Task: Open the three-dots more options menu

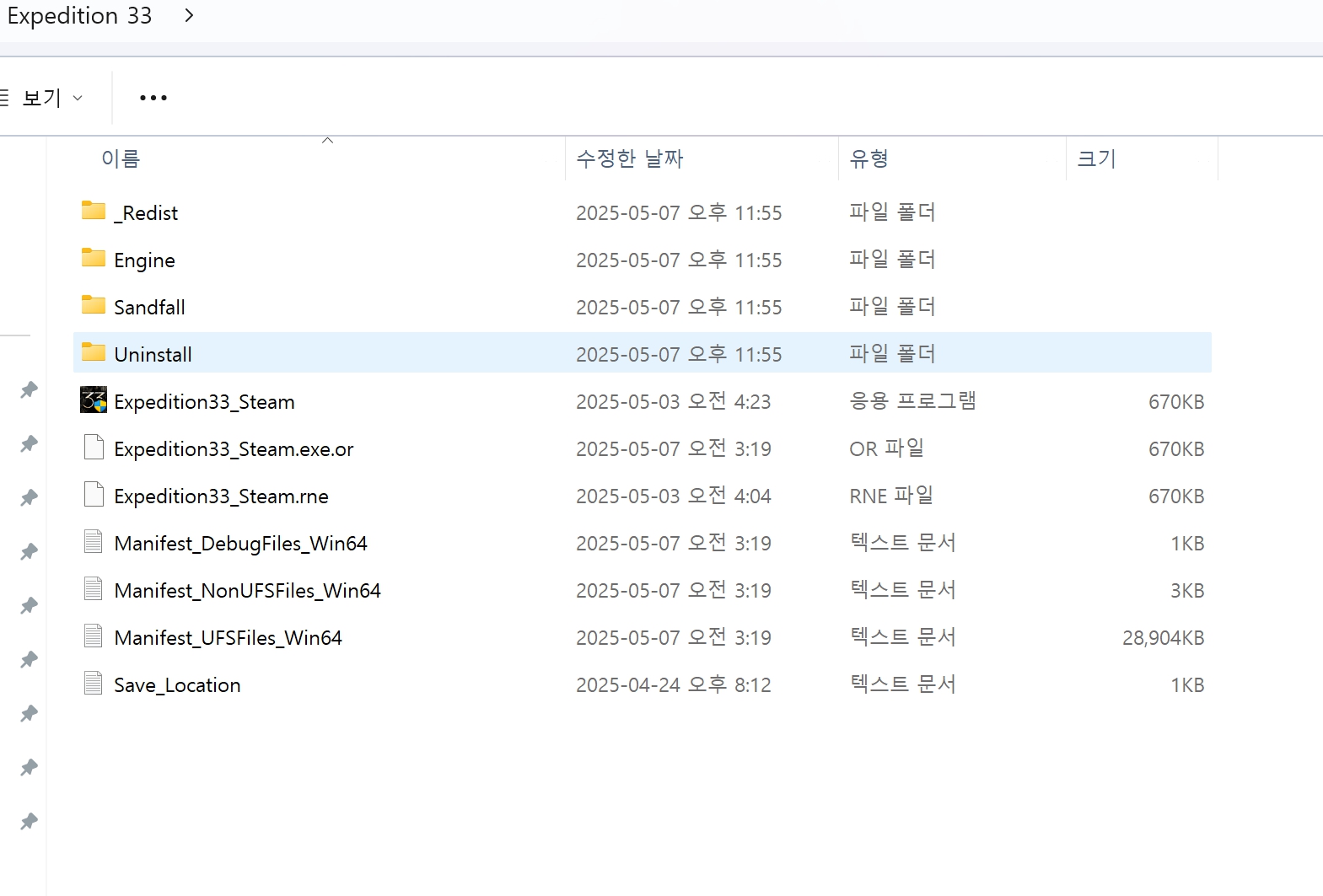Action: (x=153, y=98)
